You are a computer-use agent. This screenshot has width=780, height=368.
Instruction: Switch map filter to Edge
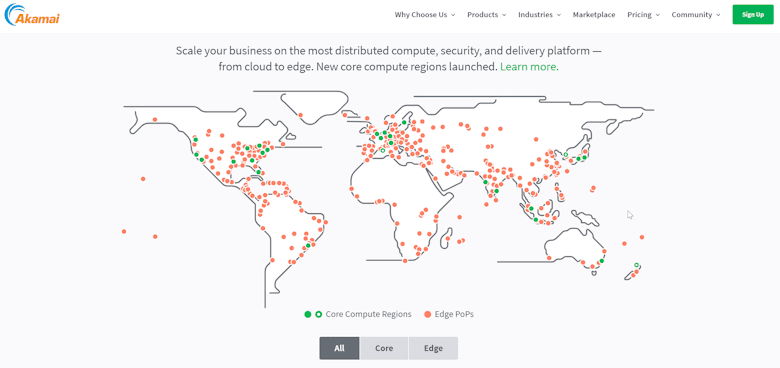pos(433,348)
